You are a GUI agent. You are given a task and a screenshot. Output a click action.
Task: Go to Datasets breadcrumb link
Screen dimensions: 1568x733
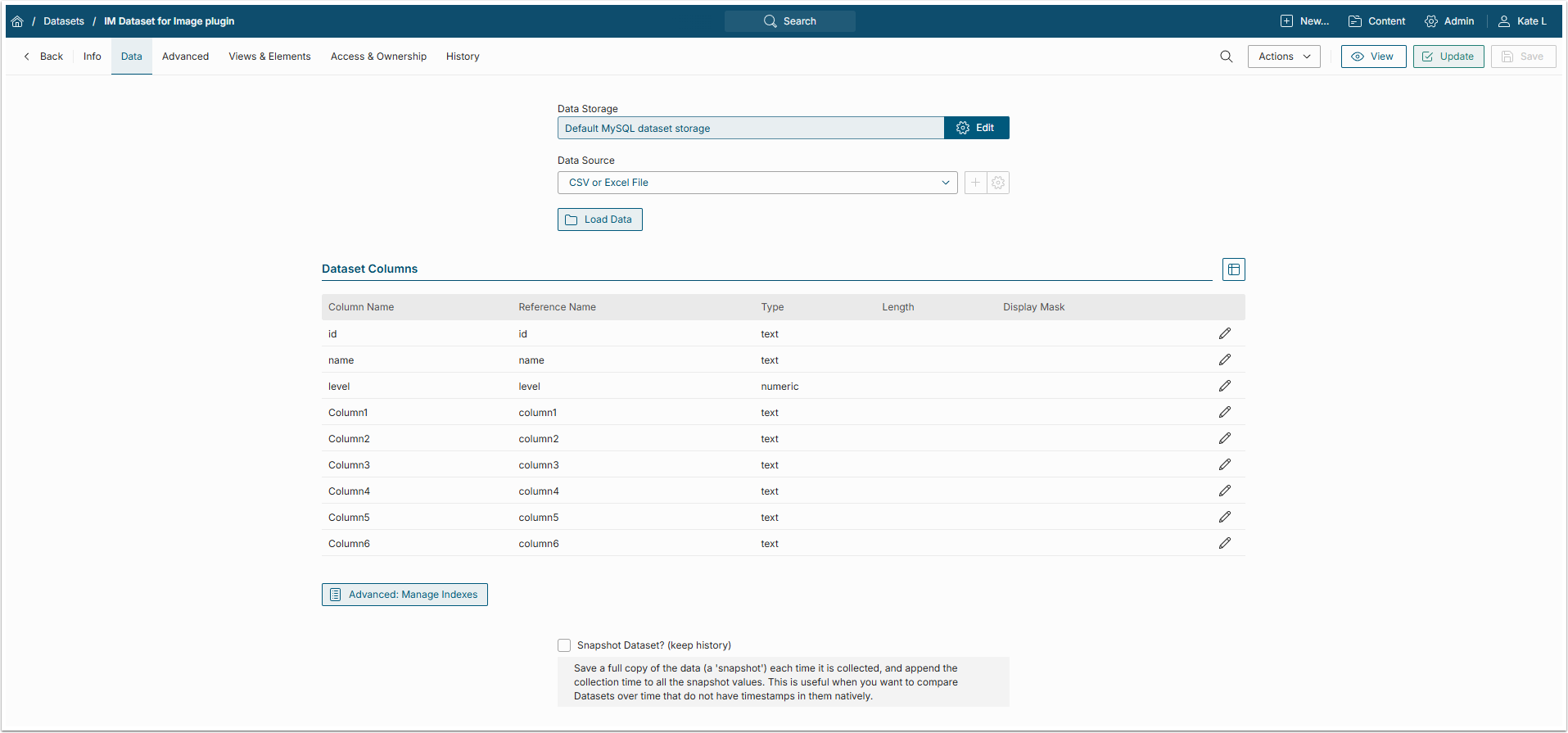(64, 21)
